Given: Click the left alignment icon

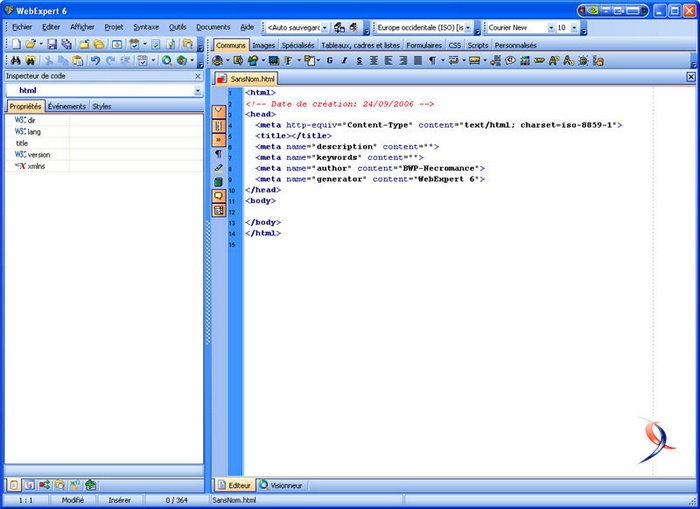Looking at the screenshot, I should pyautogui.click(x=388, y=60).
